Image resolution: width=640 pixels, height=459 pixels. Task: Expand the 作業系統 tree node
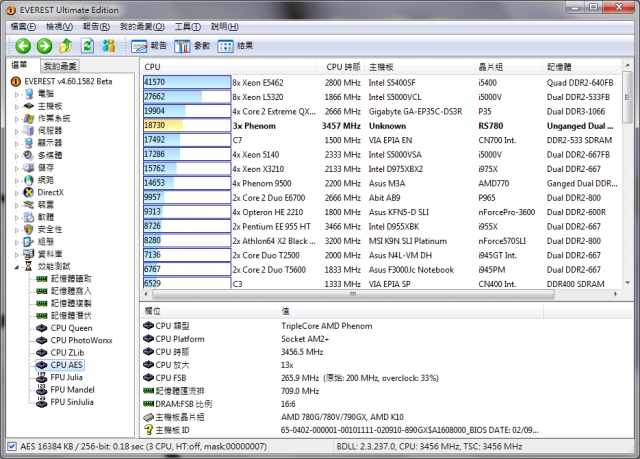[17, 119]
